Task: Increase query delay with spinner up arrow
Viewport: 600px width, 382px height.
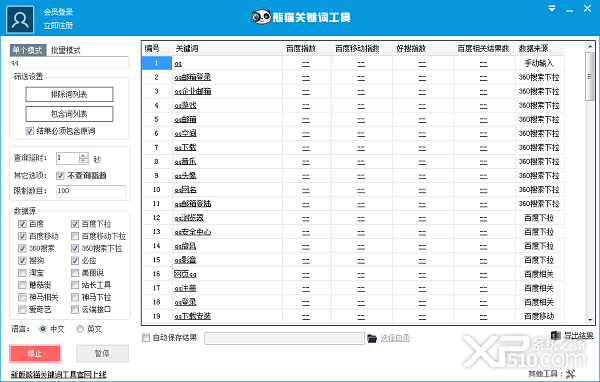Action: coord(83,155)
